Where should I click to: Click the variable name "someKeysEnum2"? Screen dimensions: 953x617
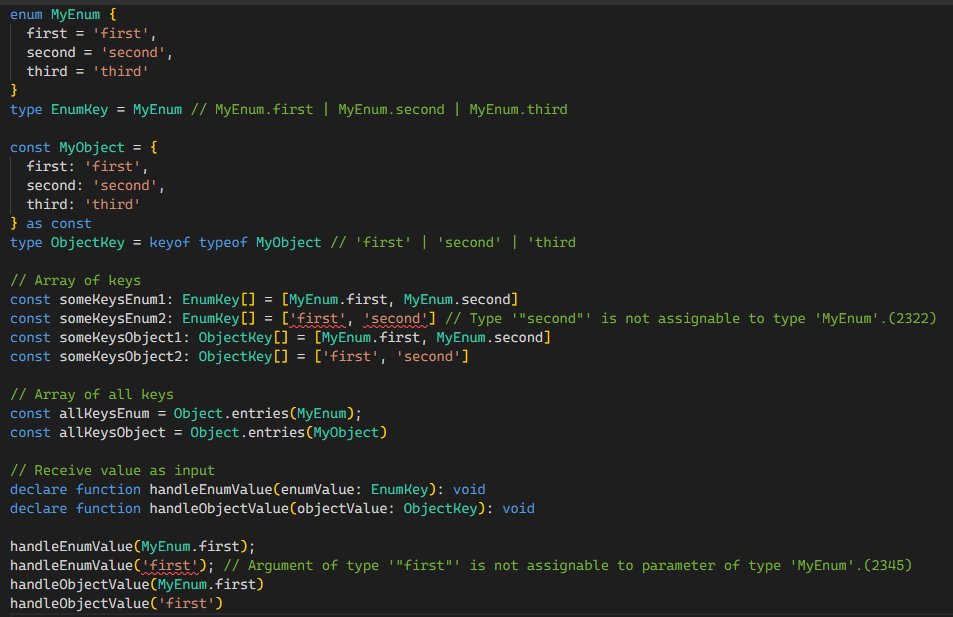112,319
